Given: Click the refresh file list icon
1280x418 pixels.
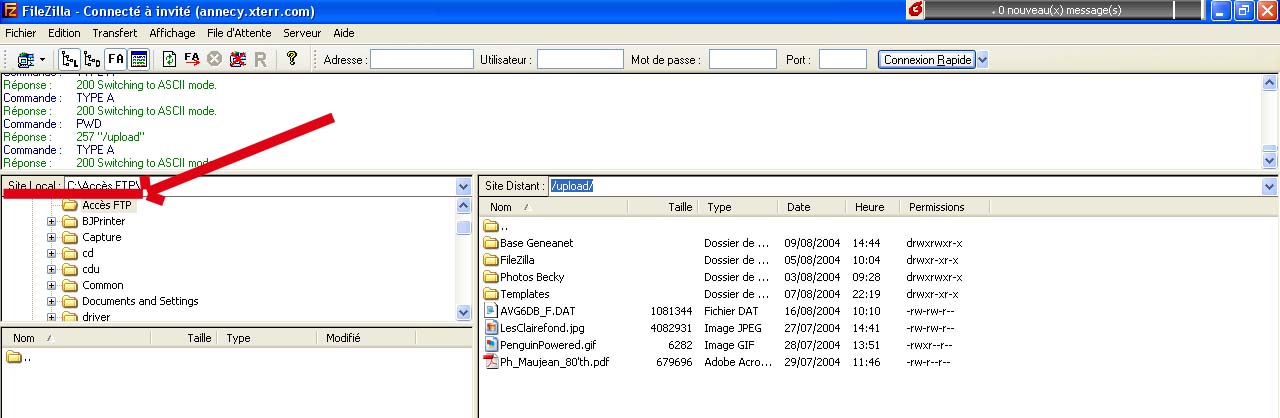Looking at the screenshot, I should pos(170,60).
